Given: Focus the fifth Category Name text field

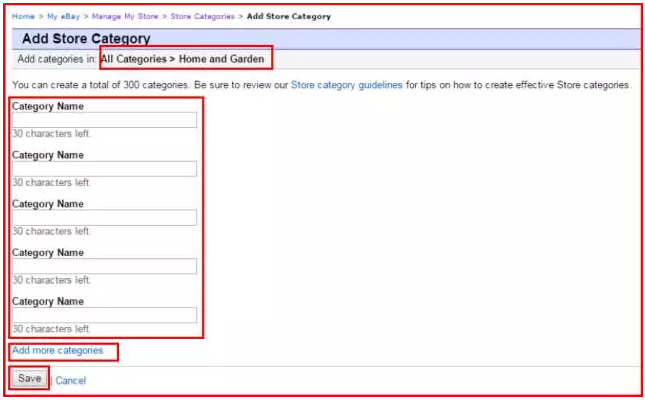Looking at the screenshot, I should coord(104,315).
